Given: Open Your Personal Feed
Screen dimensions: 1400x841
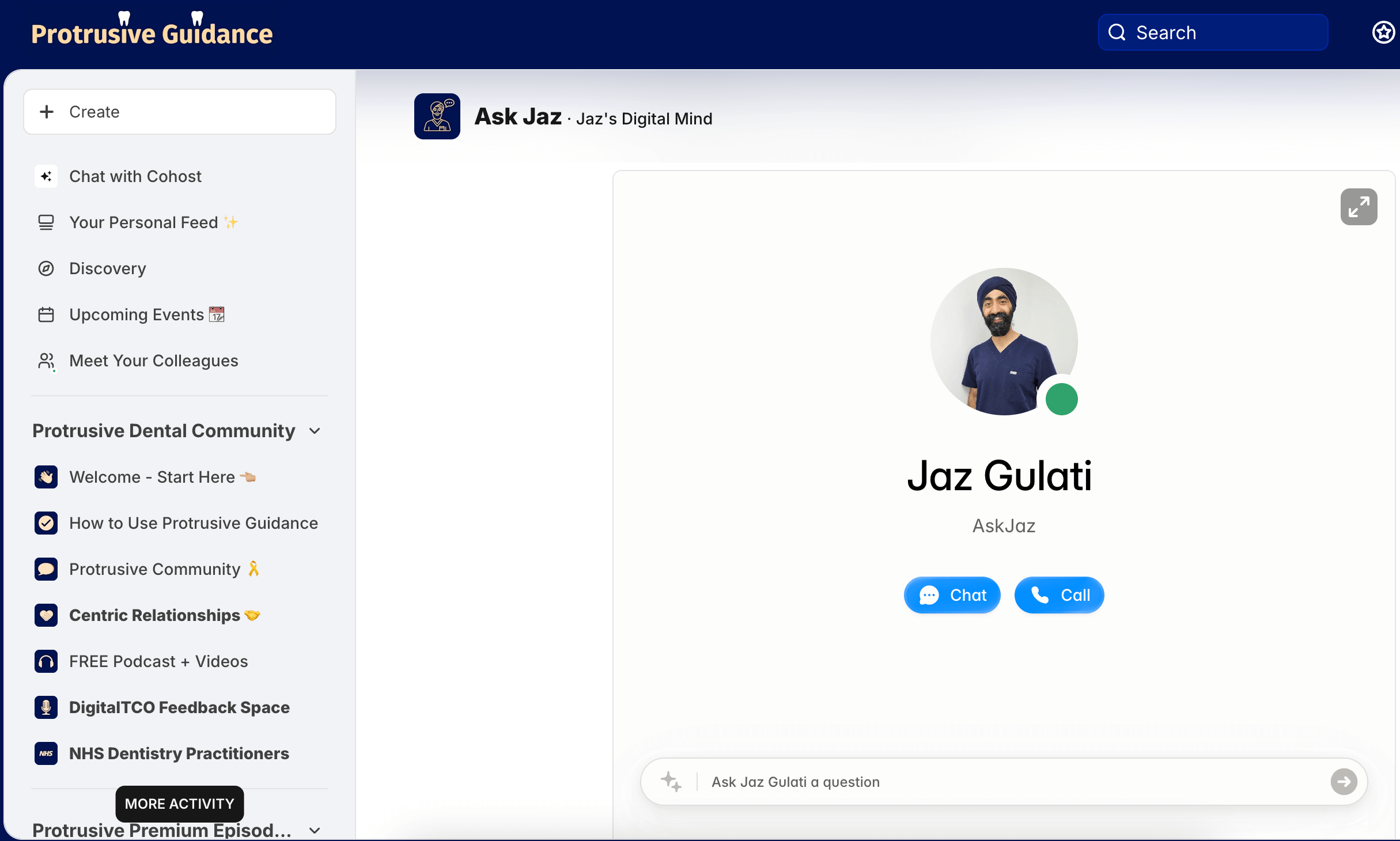Looking at the screenshot, I should (x=143, y=222).
